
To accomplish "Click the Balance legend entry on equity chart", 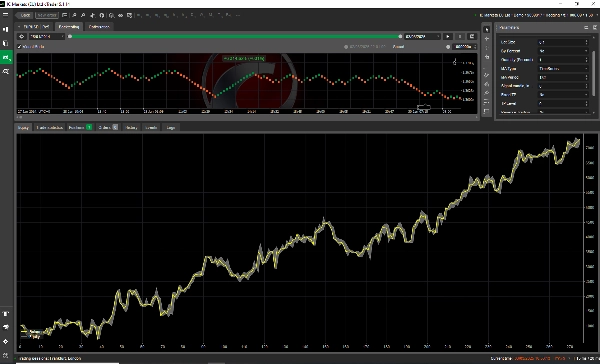I will (x=31, y=331).
